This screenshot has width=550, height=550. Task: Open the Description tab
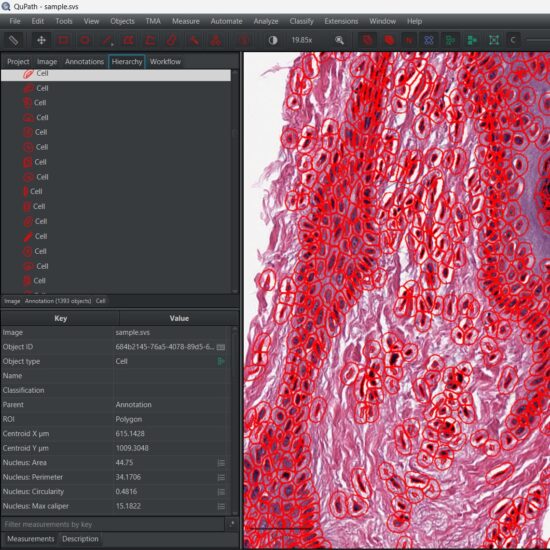point(80,539)
